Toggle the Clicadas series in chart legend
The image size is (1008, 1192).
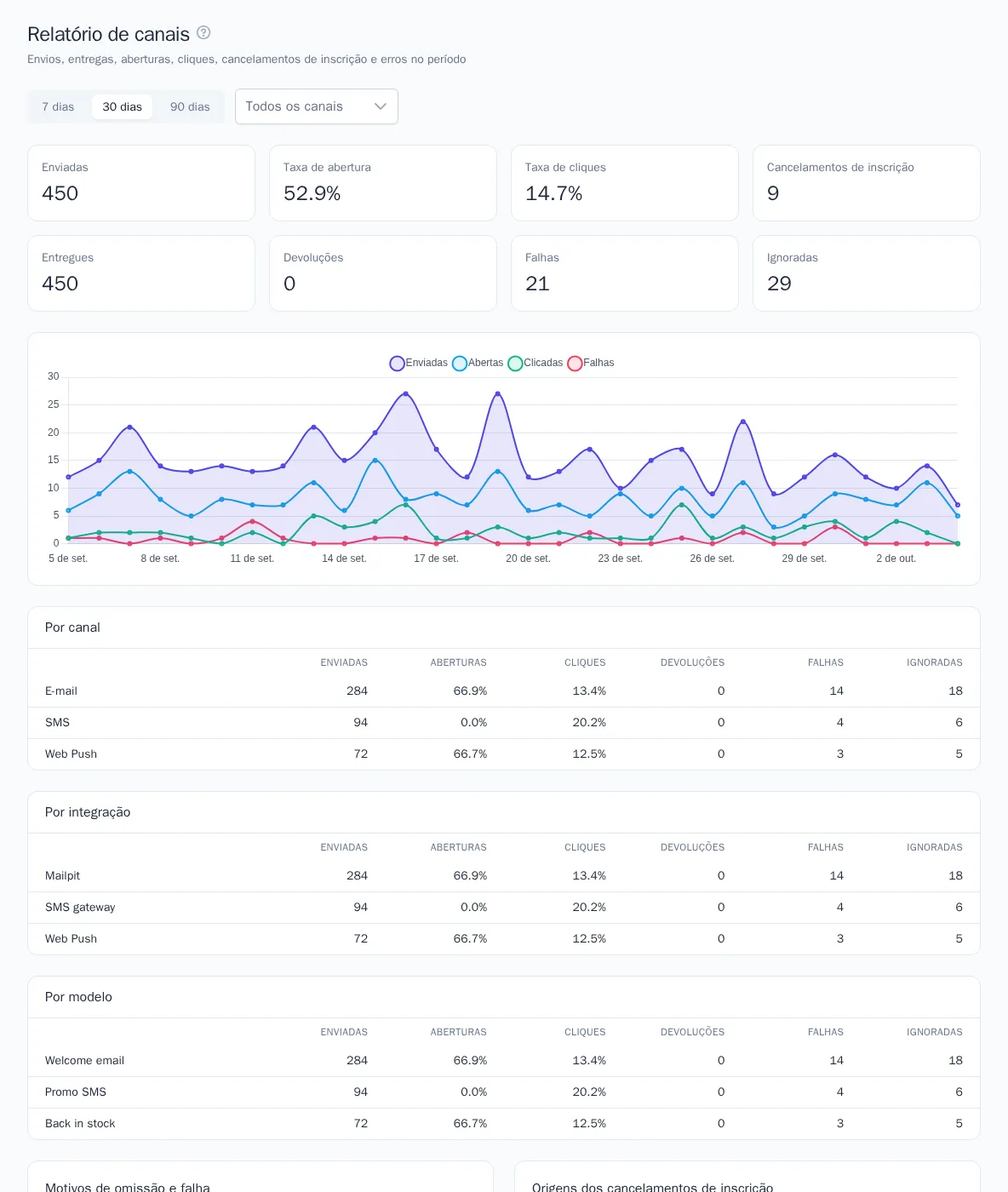[535, 363]
